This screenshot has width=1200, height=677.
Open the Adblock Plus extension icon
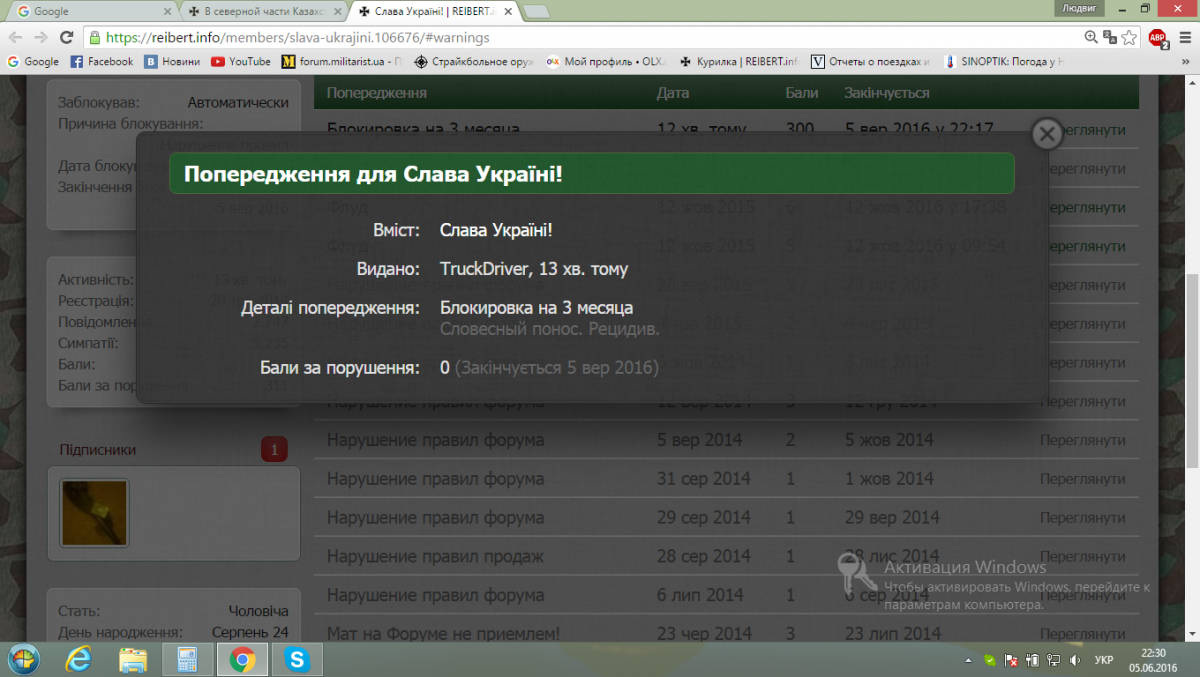pos(1158,38)
